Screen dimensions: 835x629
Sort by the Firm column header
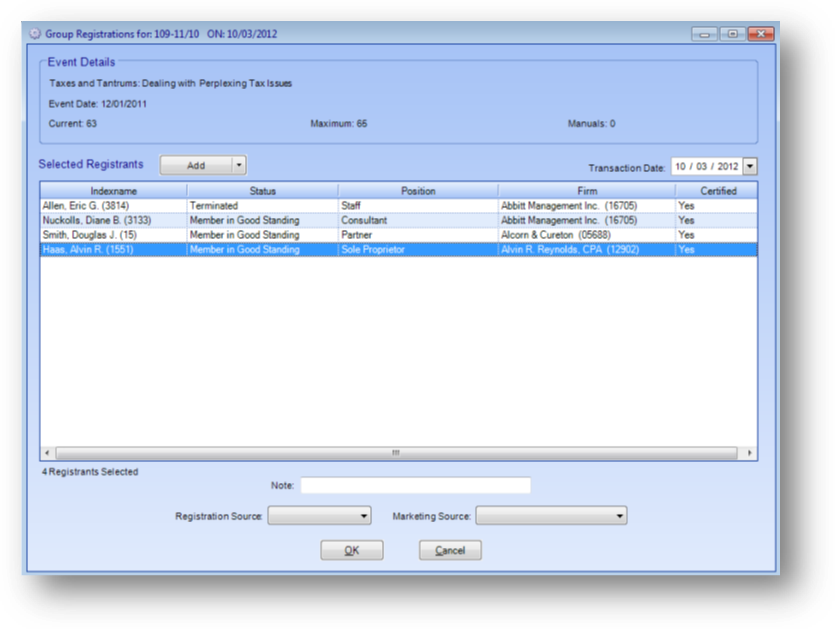pyautogui.click(x=587, y=191)
